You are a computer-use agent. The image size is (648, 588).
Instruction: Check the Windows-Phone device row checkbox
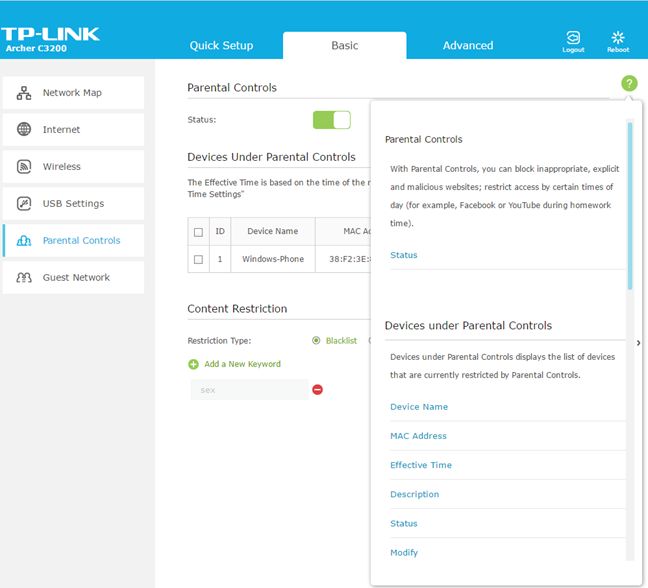click(198, 259)
